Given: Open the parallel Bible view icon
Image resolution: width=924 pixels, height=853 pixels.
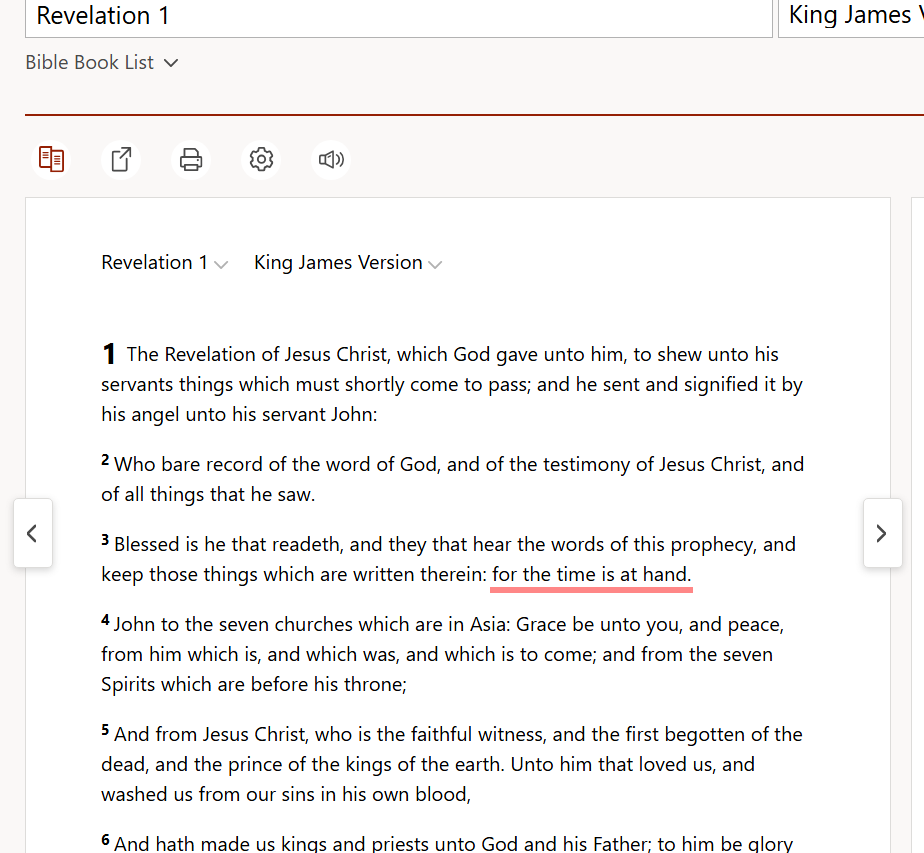Looking at the screenshot, I should pos(51,159).
